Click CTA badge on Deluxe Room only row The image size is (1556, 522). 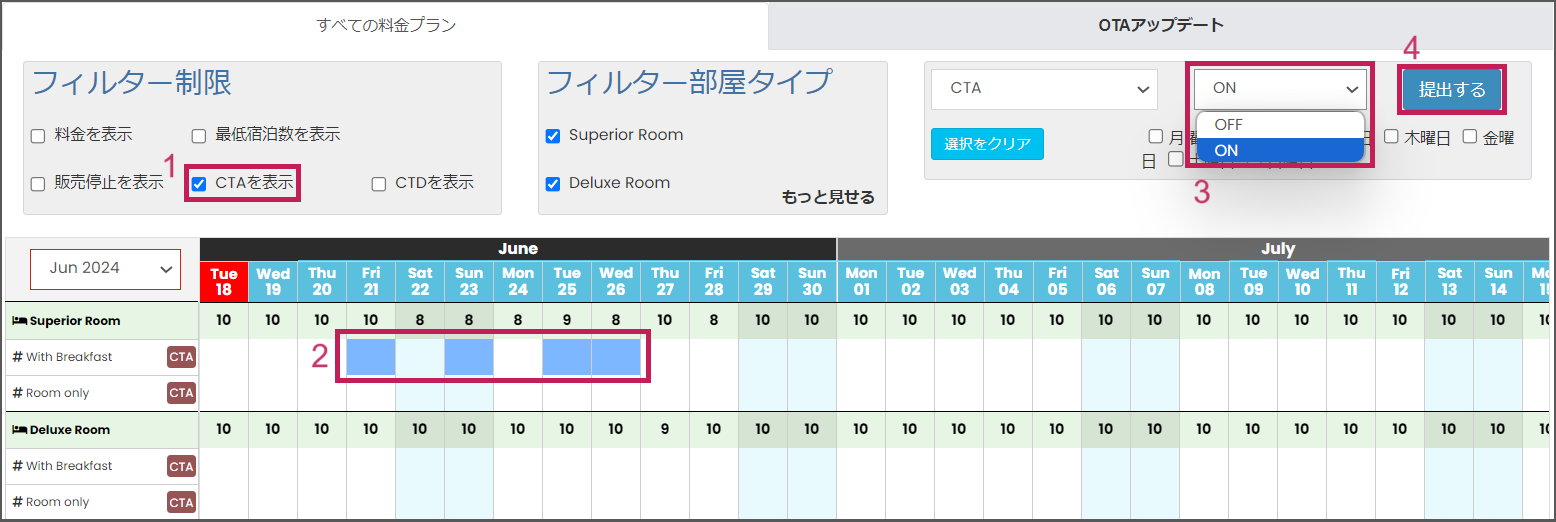coord(181,502)
